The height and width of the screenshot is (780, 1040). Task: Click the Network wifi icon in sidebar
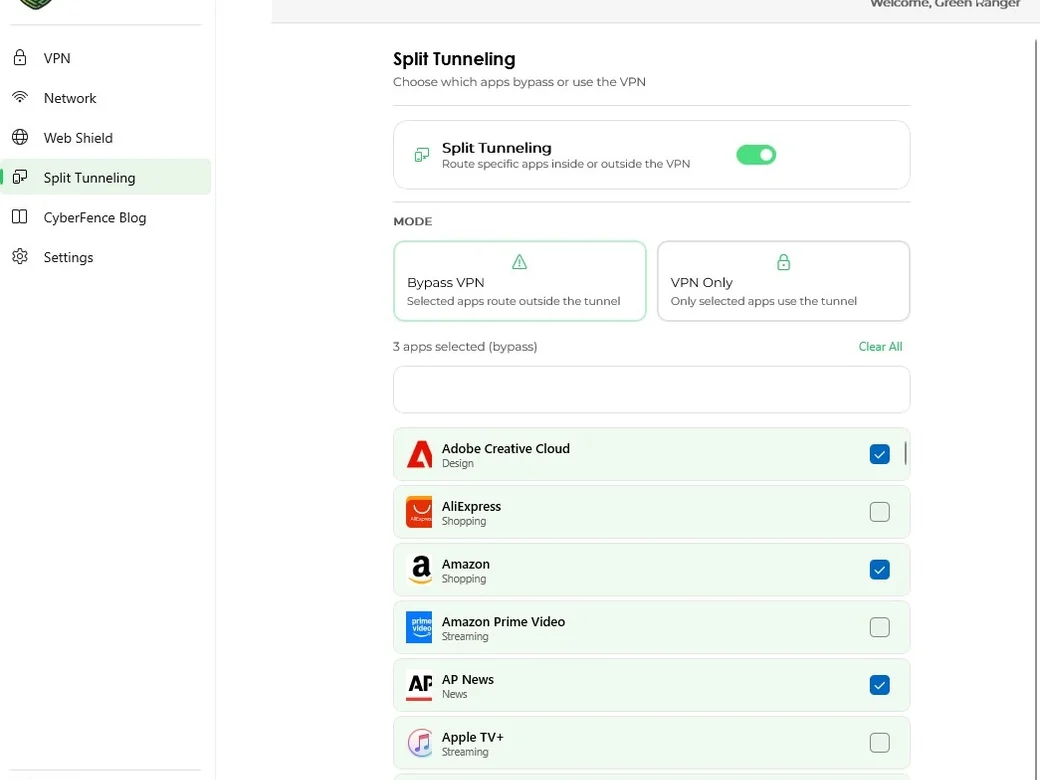(20, 98)
